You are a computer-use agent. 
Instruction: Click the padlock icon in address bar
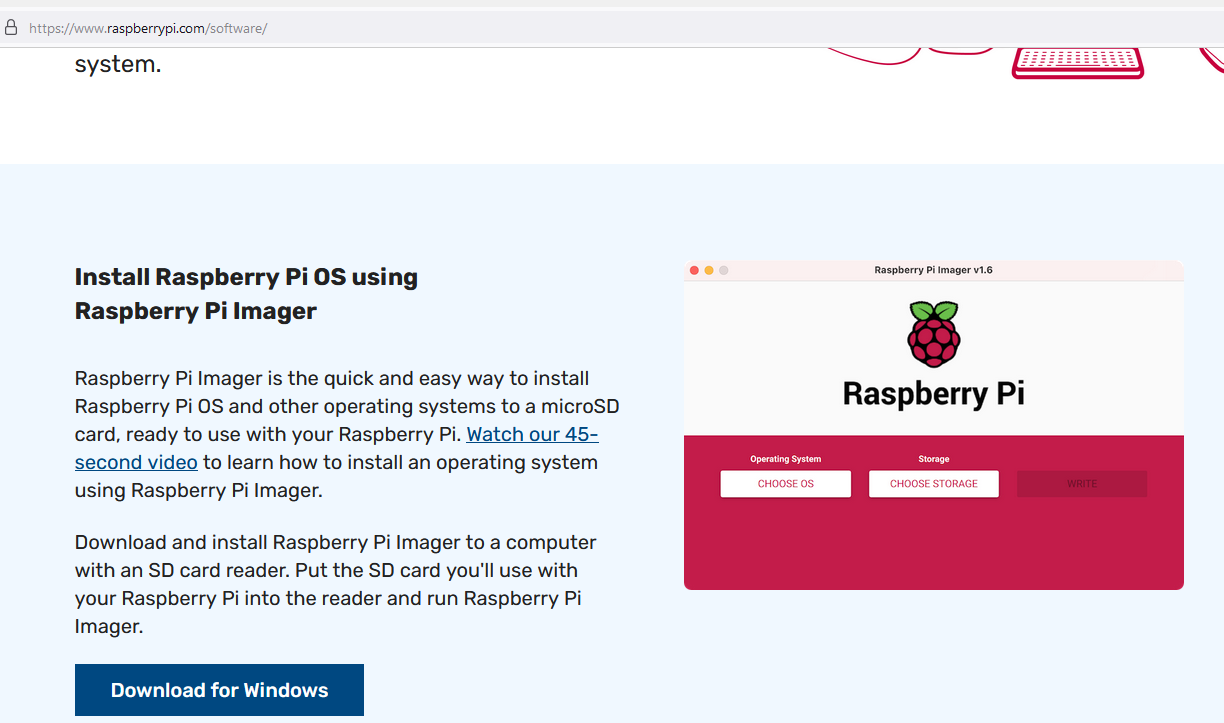(x=11, y=28)
